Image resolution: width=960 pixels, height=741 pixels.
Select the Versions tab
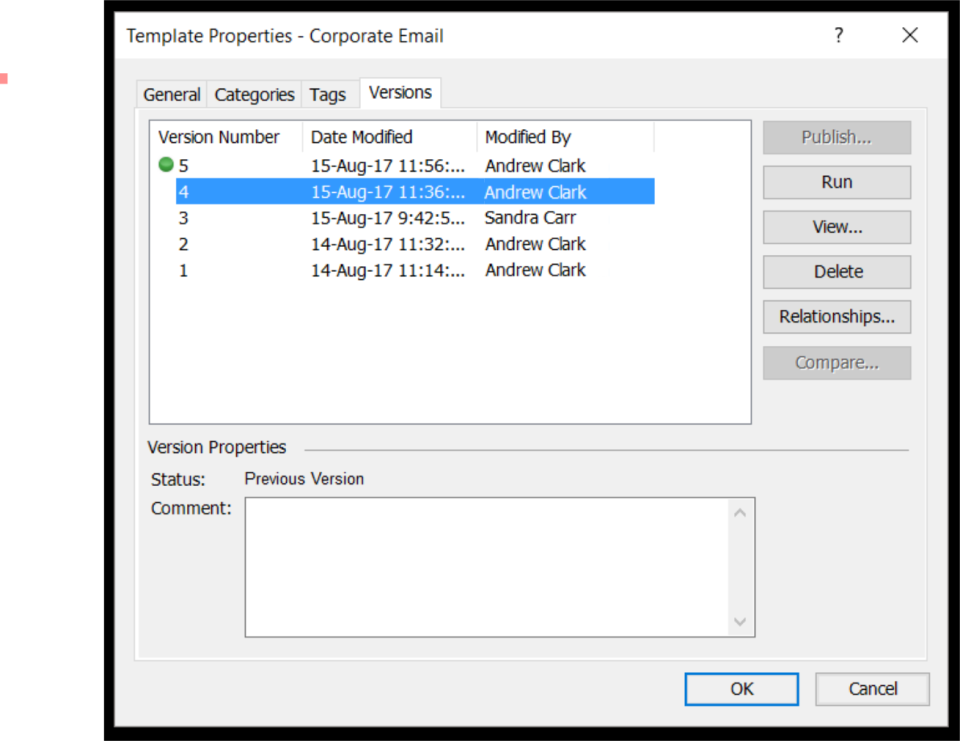pos(399,92)
